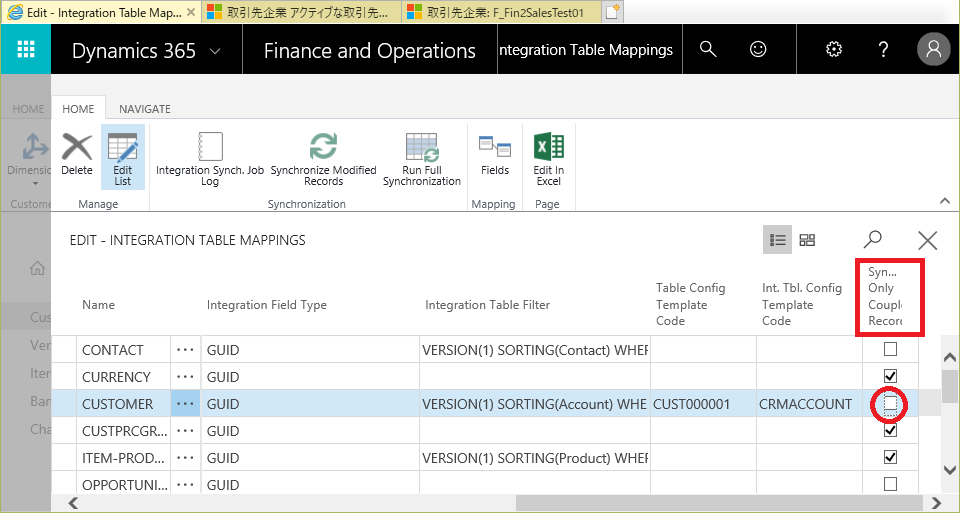The height and width of the screenshot is (513, 960).
Task: Open CUSTOMER row ellipsis menu
Action: click(x=185, y=403)
